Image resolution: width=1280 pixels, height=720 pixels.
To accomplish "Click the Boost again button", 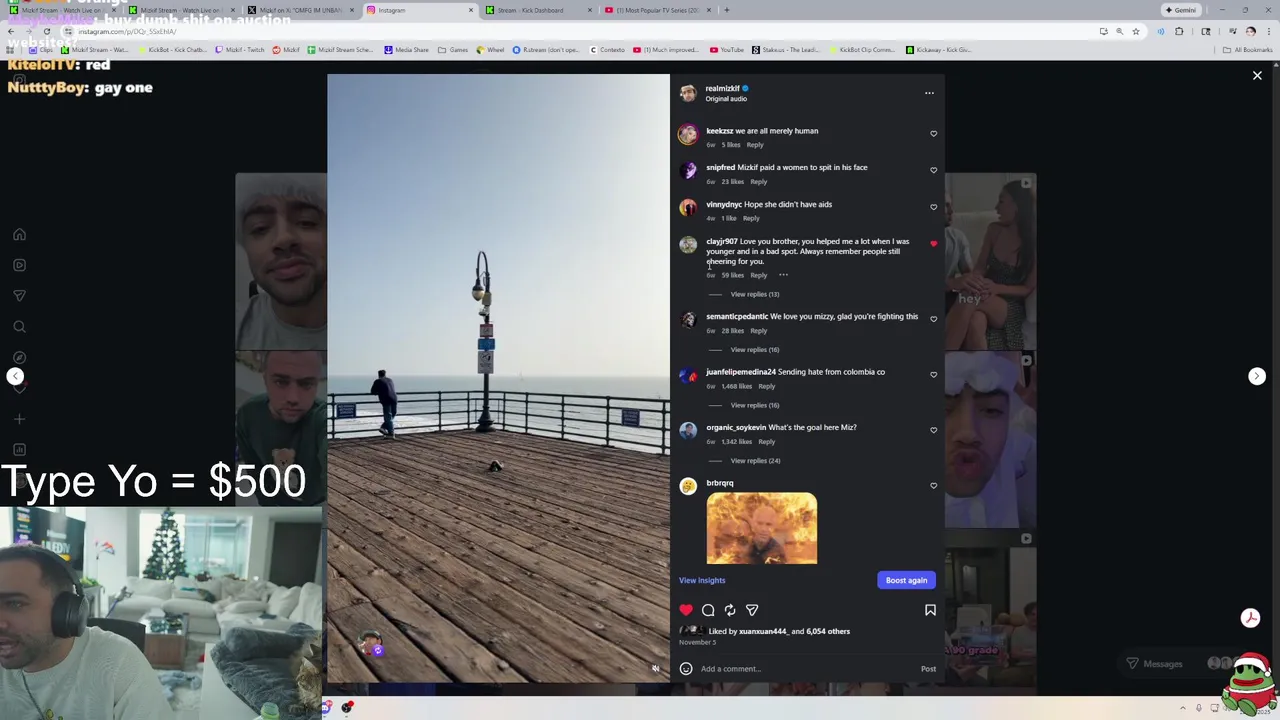I will pyautogui.click(x=906, y=580).
